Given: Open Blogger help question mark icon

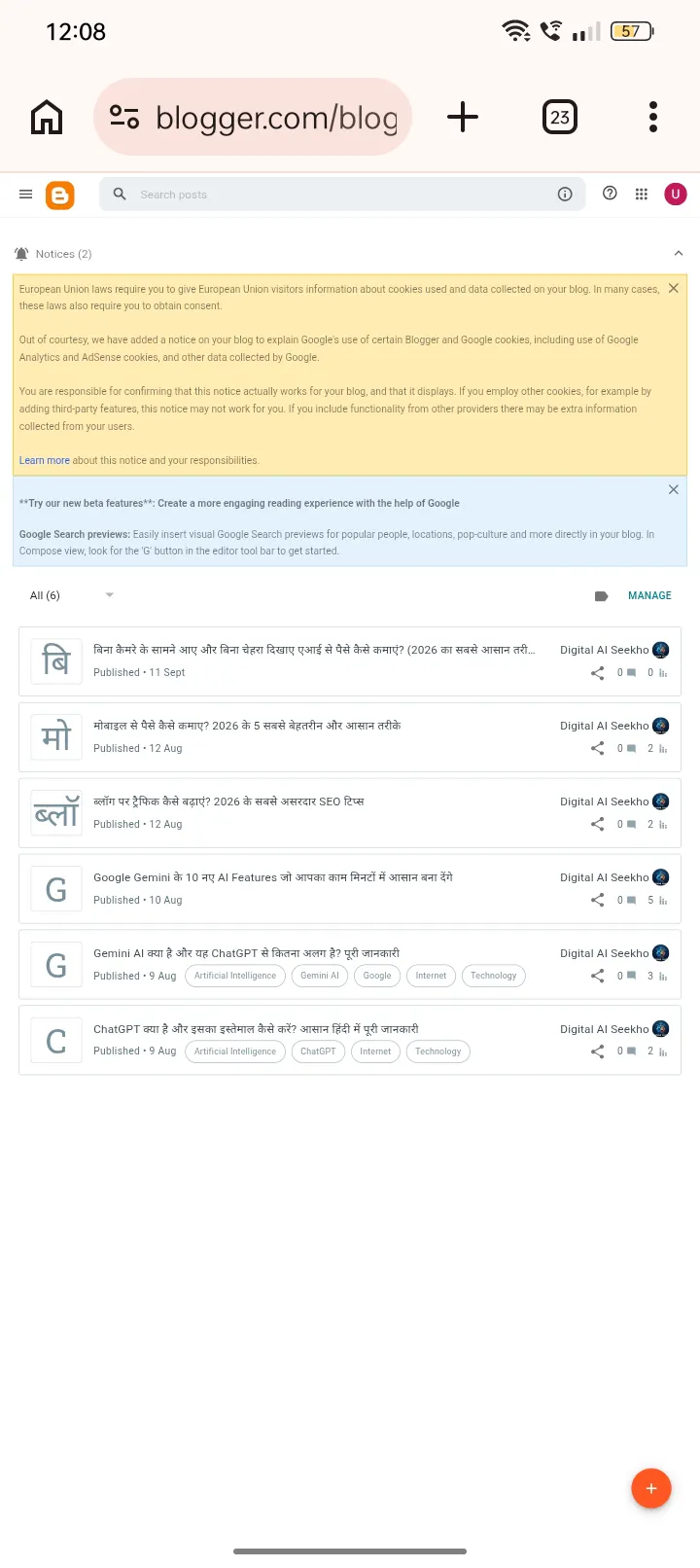Looking at the screenshot, I should click(x=610, y=194).
